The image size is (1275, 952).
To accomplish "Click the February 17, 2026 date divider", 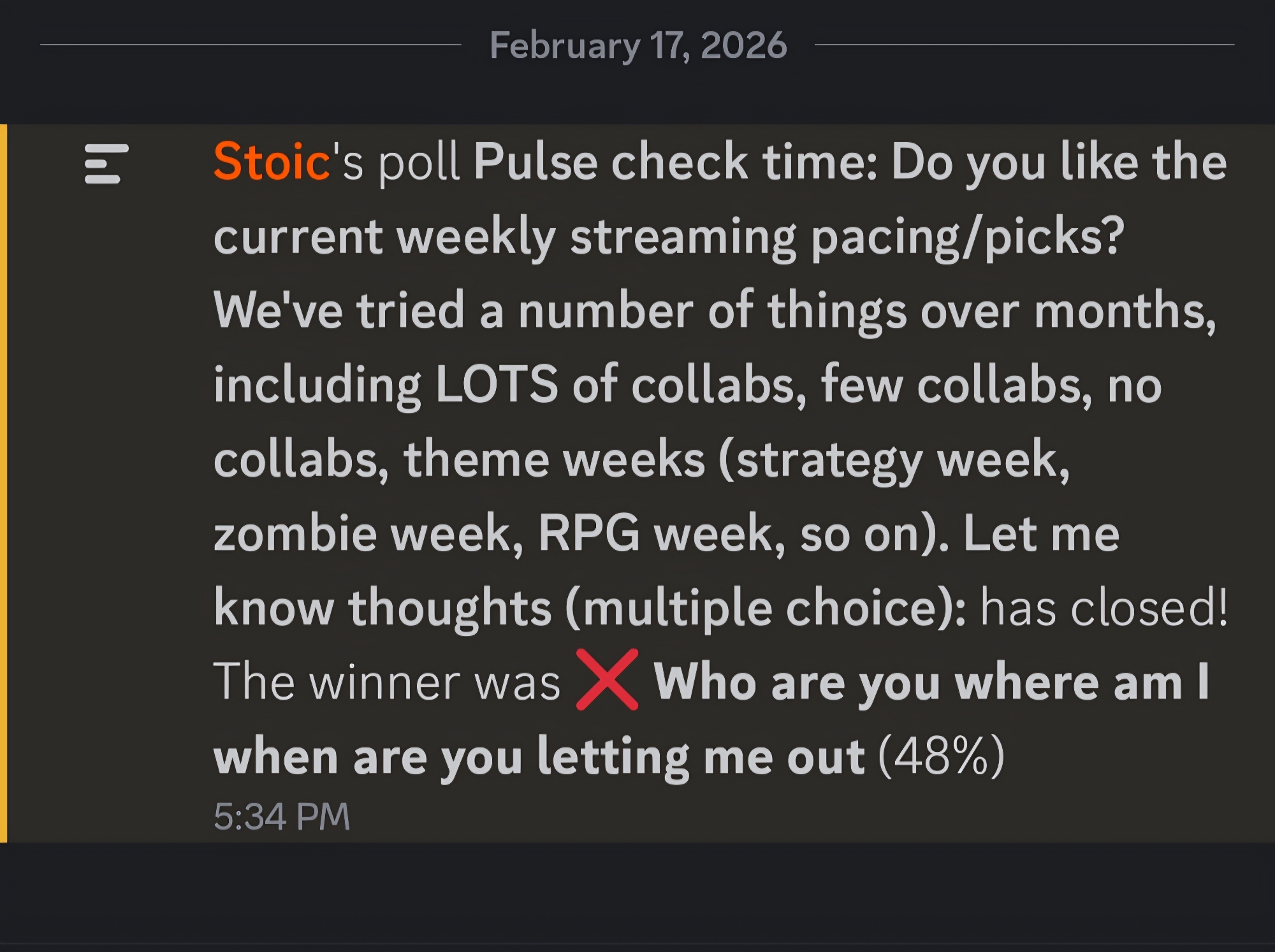I will 638,45.
